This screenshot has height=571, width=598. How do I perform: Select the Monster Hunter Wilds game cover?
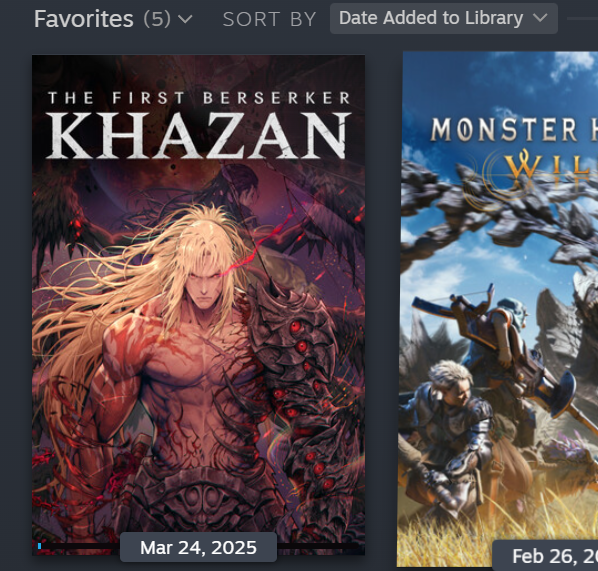pyautogui.click(x=500, y=309)
